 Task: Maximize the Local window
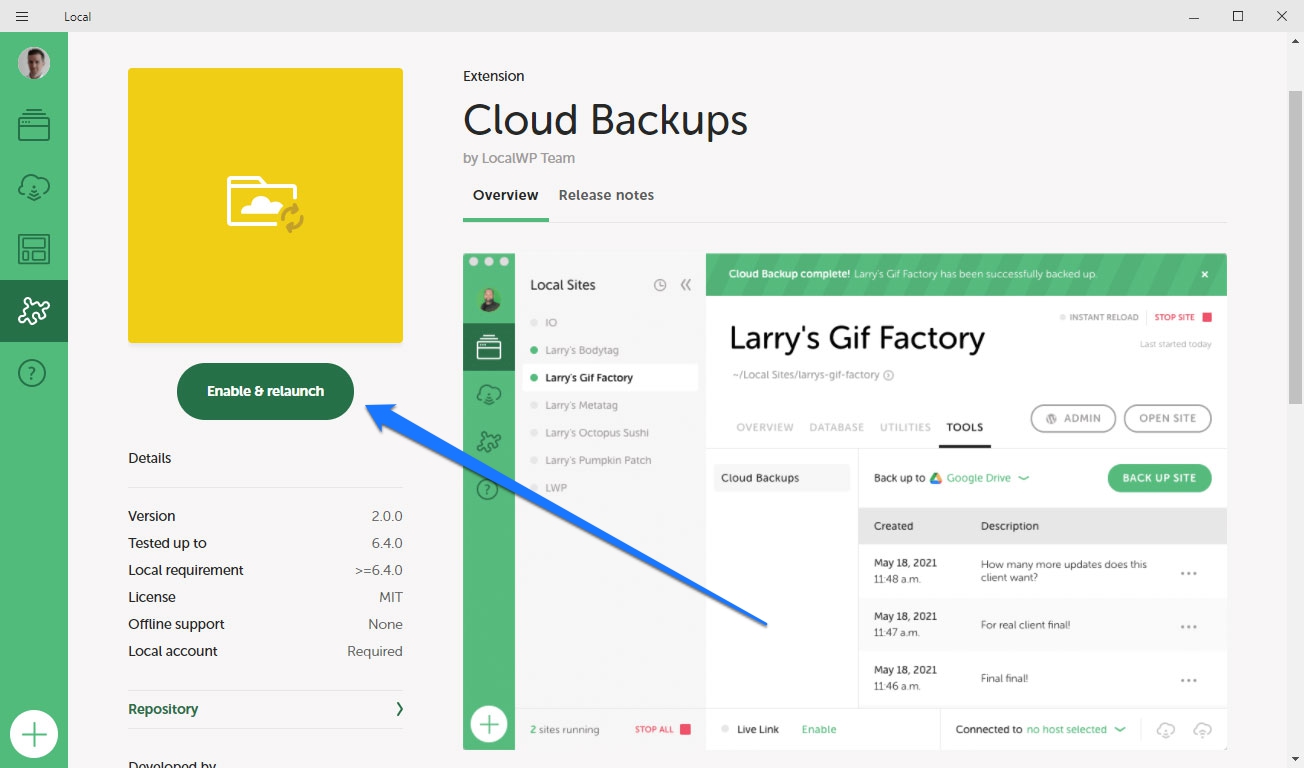coord(1238,16)
